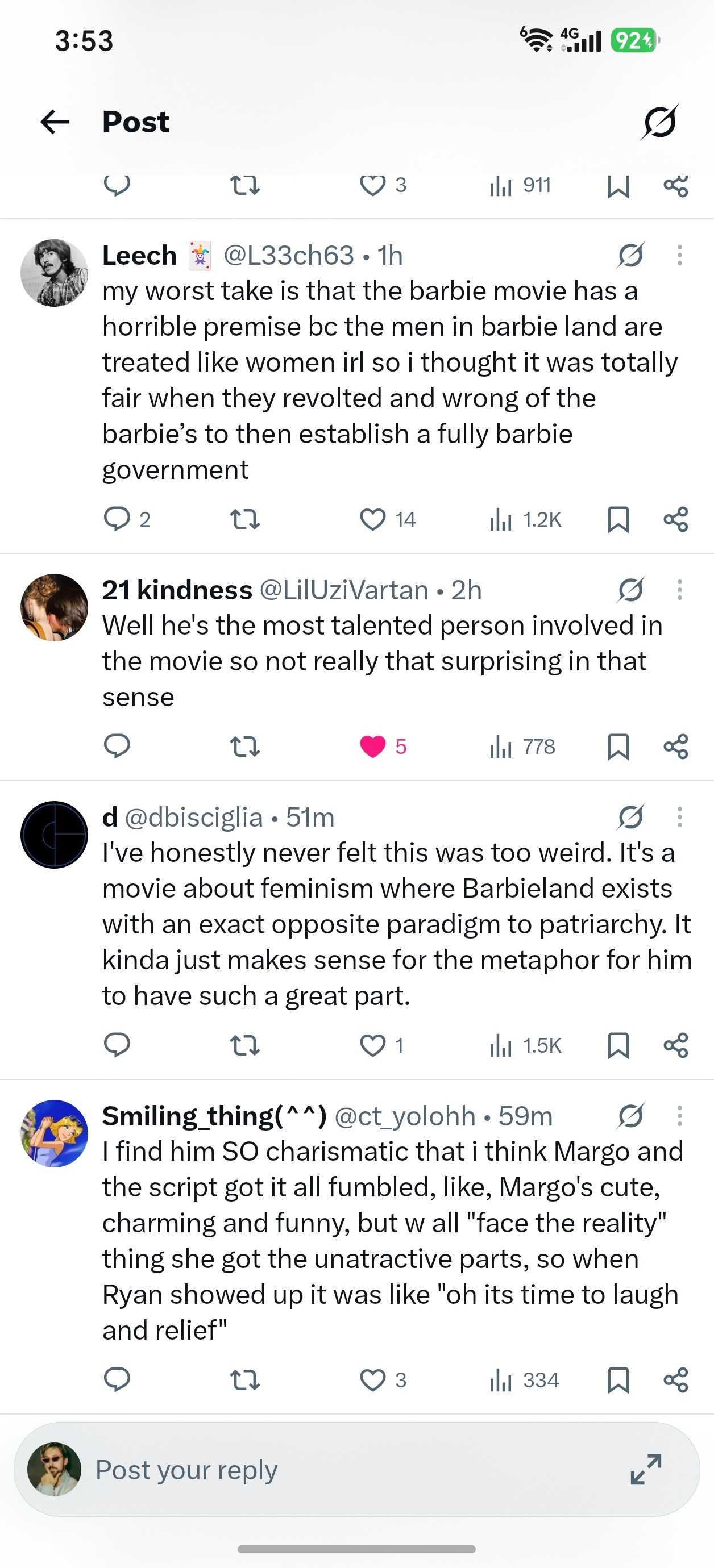The width and height of the screenshot is (714, 1568).
Task: Open three-dot menu on 21 kindness post
Action: point(680,590)
